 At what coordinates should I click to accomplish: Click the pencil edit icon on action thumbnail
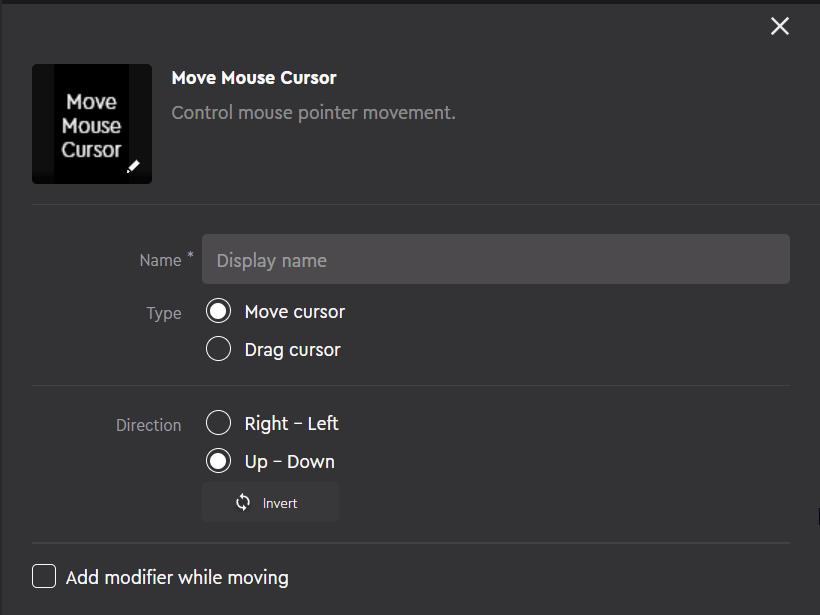coord(134,169)
